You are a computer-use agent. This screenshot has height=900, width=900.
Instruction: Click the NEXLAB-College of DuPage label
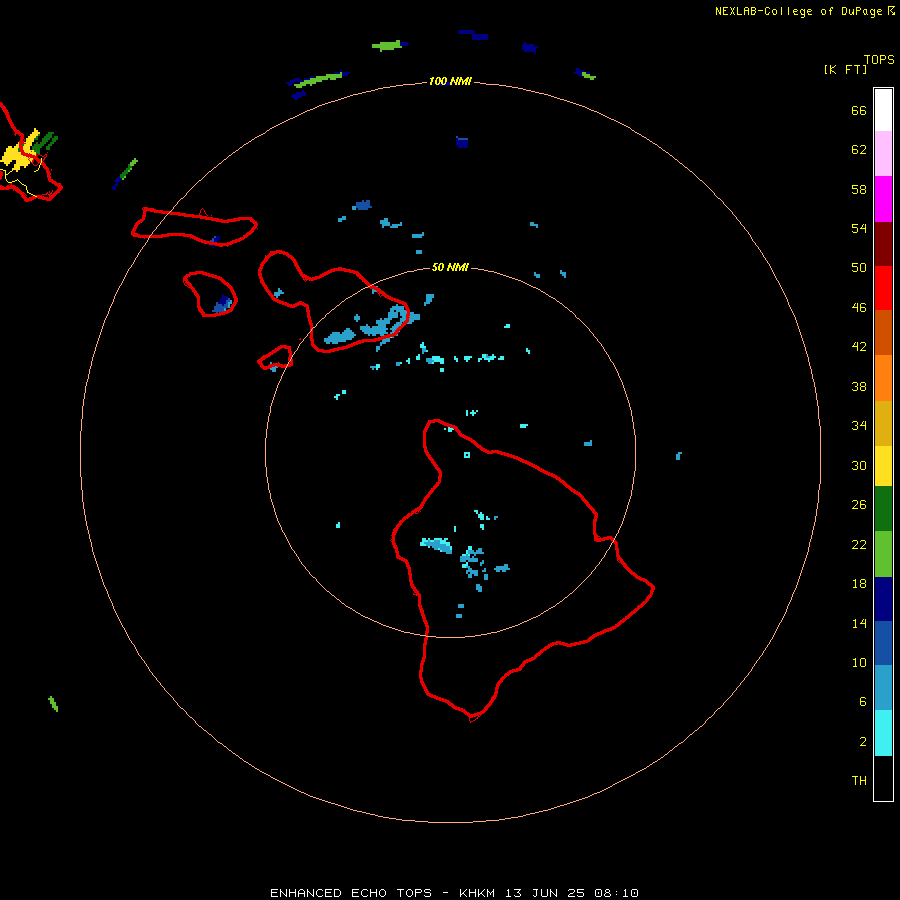[798, 11]
